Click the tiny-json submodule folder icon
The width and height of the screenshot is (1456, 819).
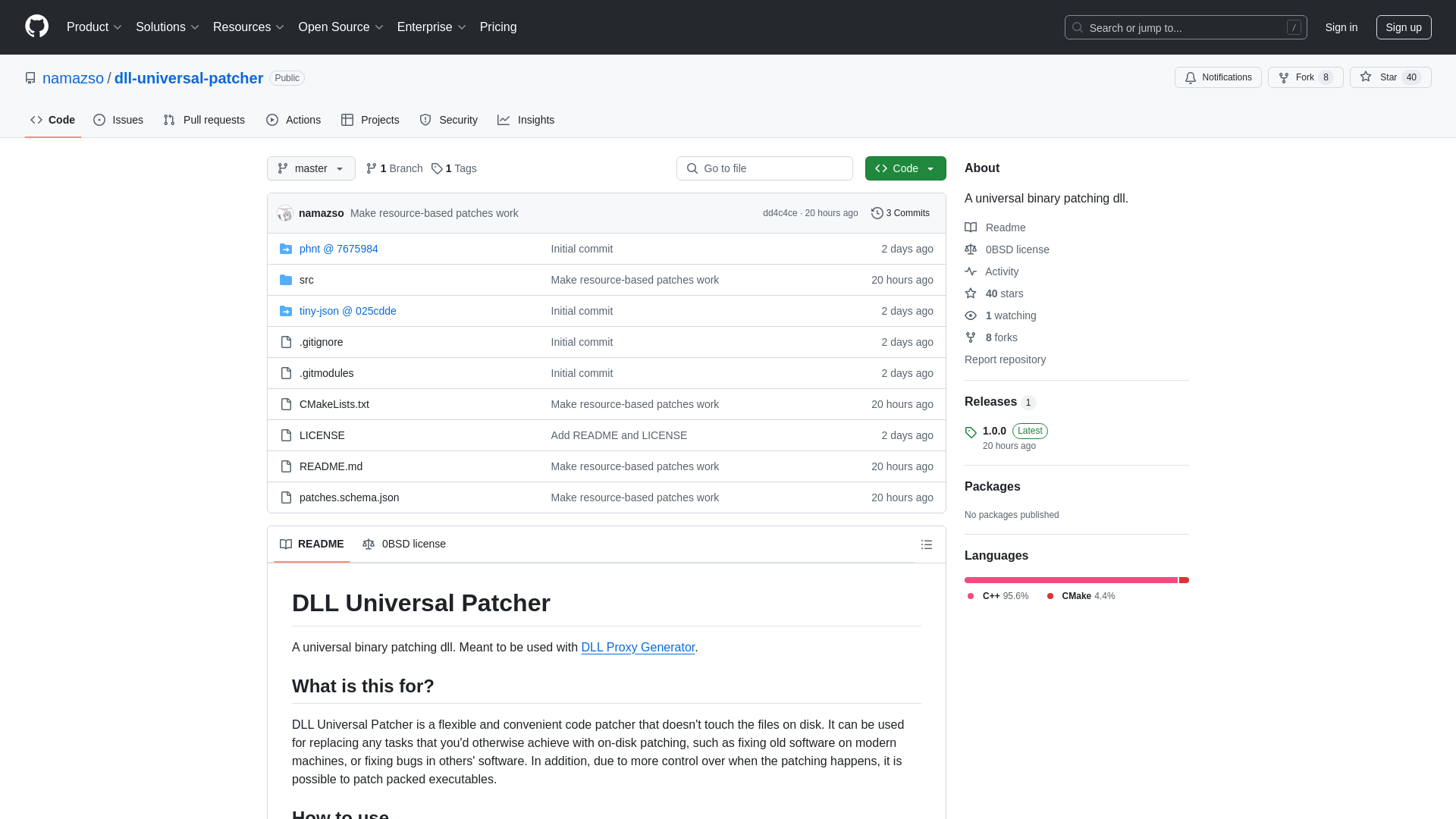pyautogui.click(x=286, y=311)
